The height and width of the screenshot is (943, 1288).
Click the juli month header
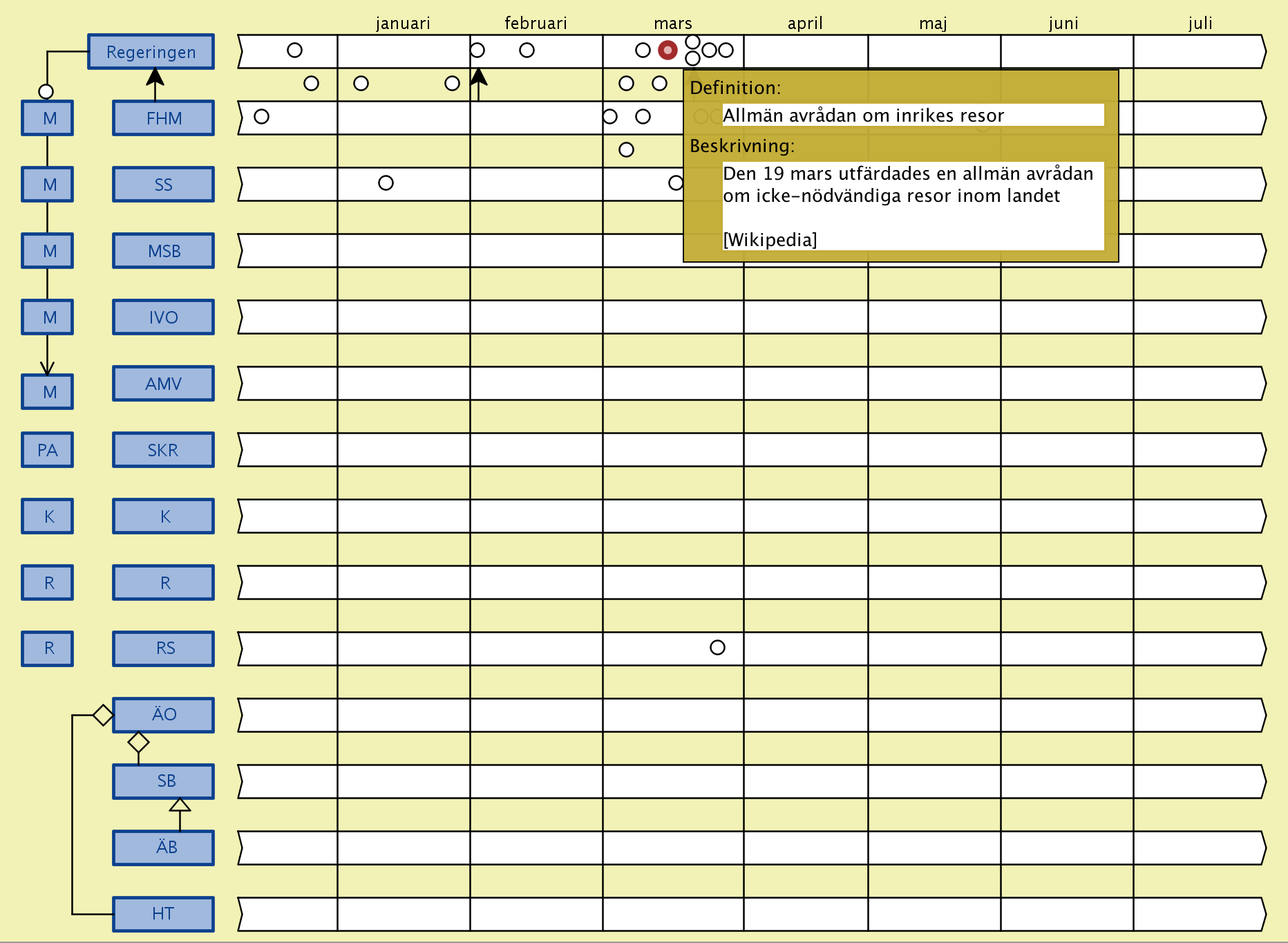1200,24
